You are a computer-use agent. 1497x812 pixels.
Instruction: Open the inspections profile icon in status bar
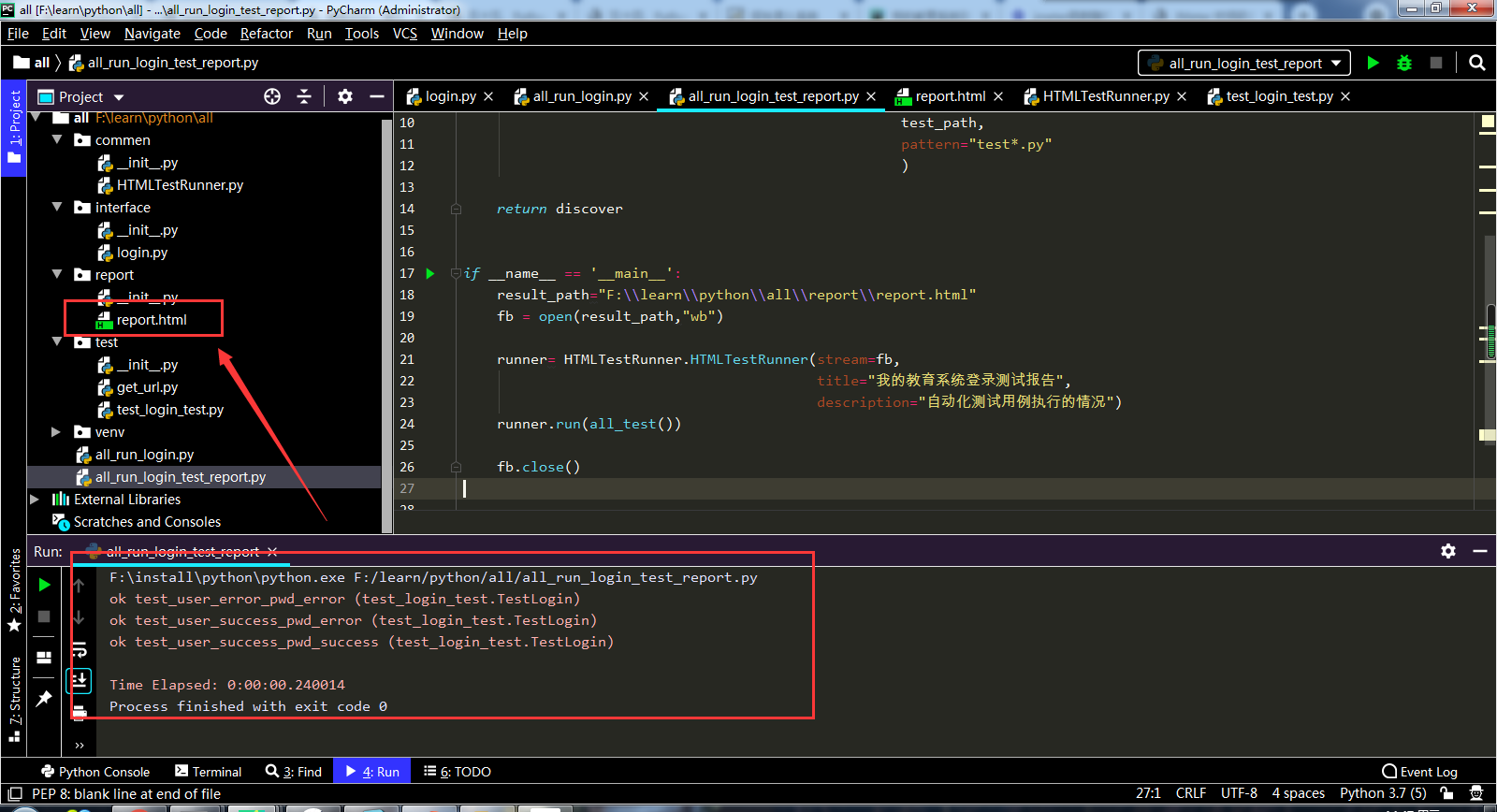pos(1476,793)
